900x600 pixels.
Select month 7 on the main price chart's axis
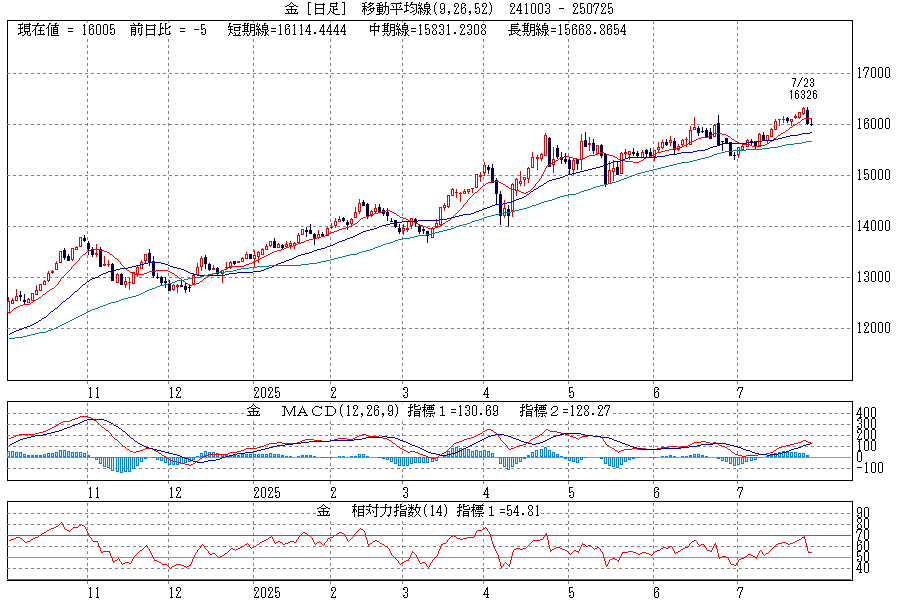point(739,392)
